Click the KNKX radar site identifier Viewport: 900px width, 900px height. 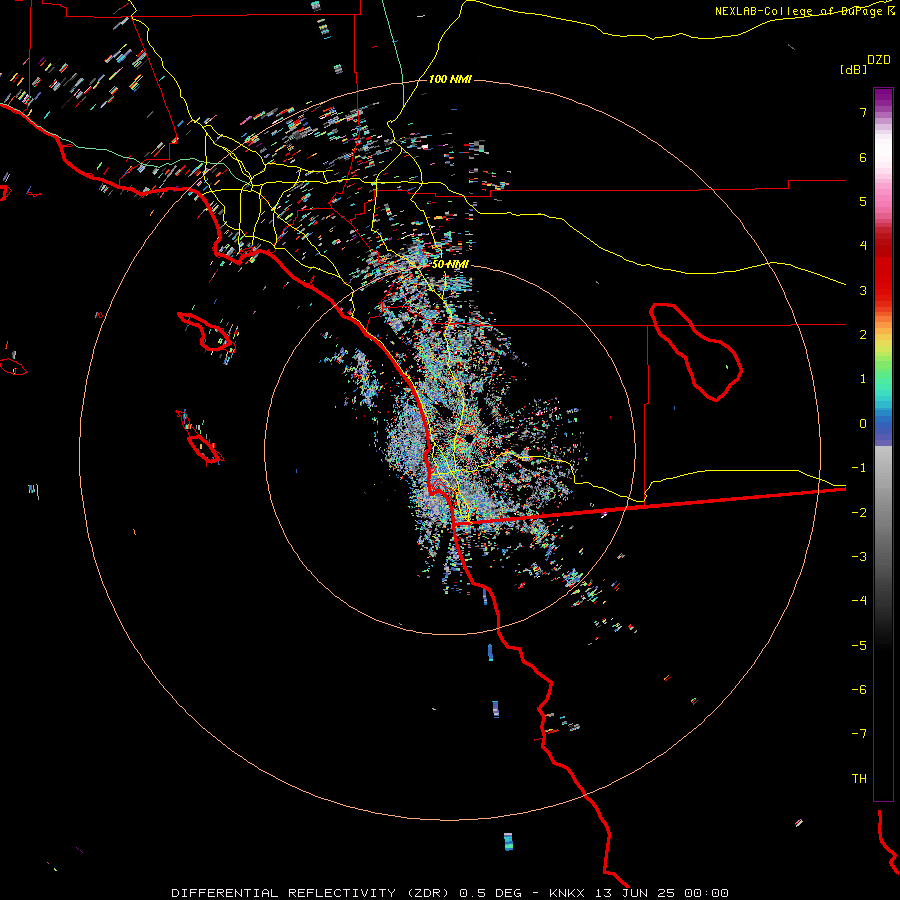click(x=566, y=893)
